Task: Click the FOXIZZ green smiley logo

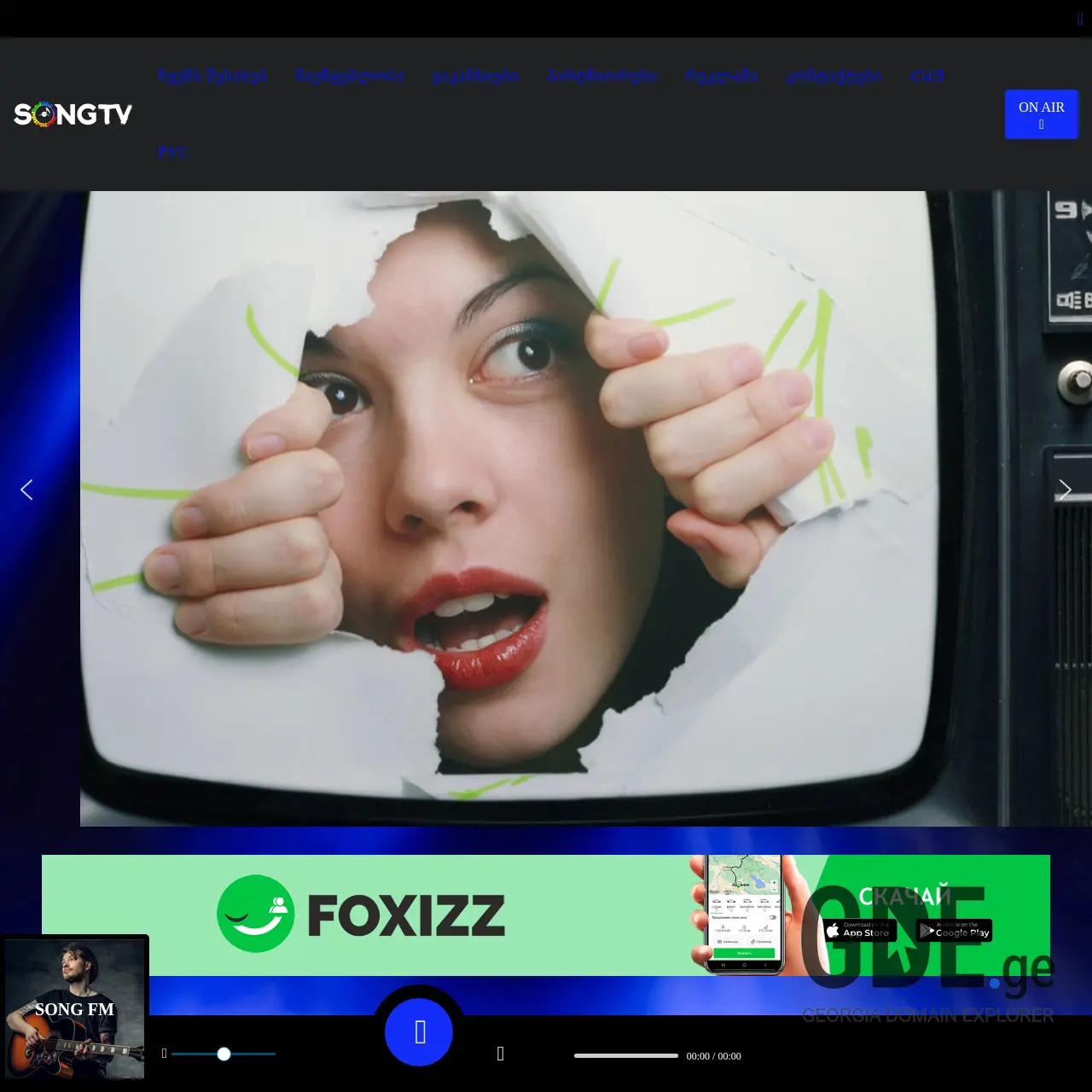Action: [257, 912]
